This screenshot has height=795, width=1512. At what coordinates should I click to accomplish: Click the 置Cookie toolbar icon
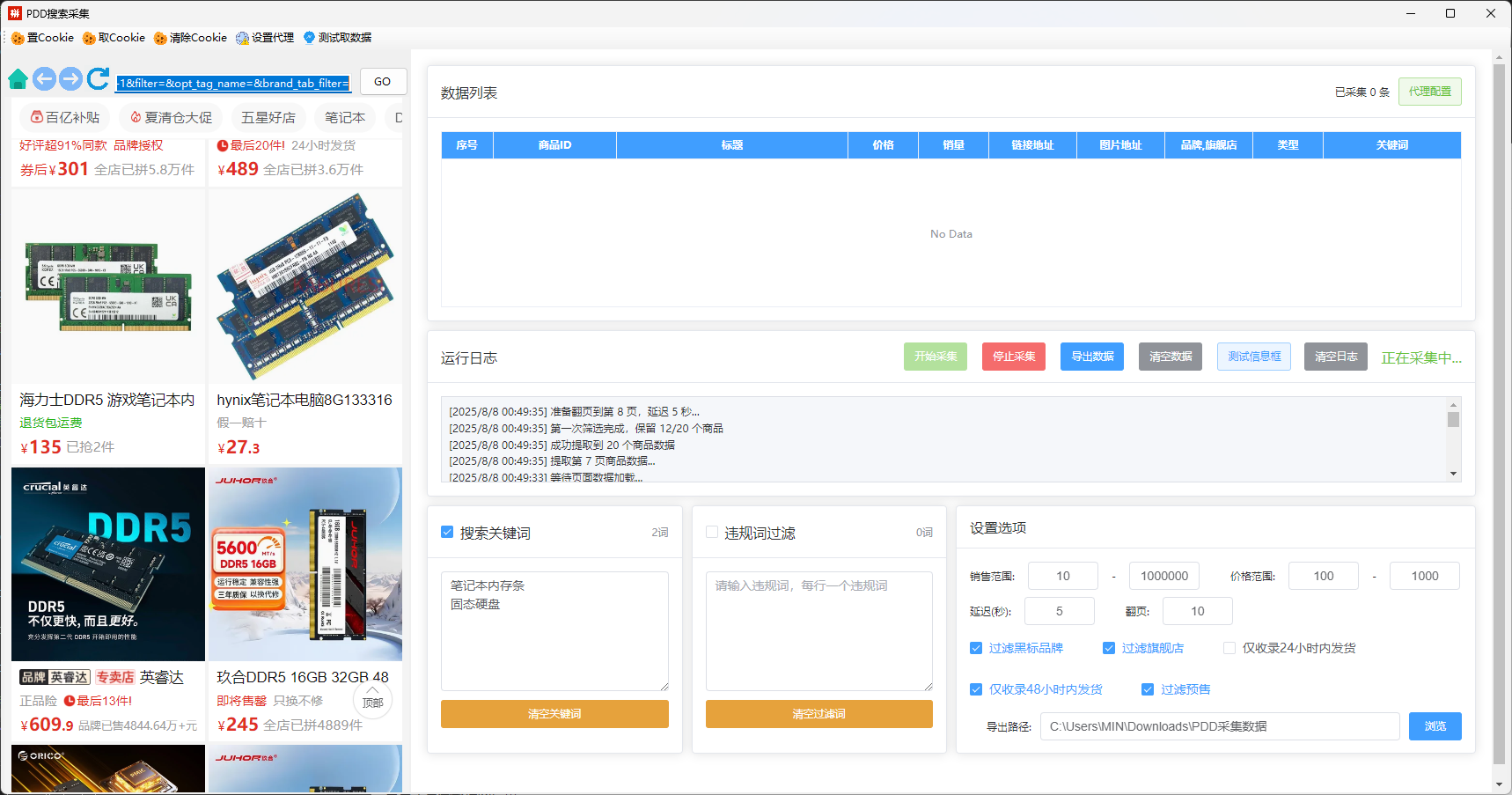pos(42,38)
